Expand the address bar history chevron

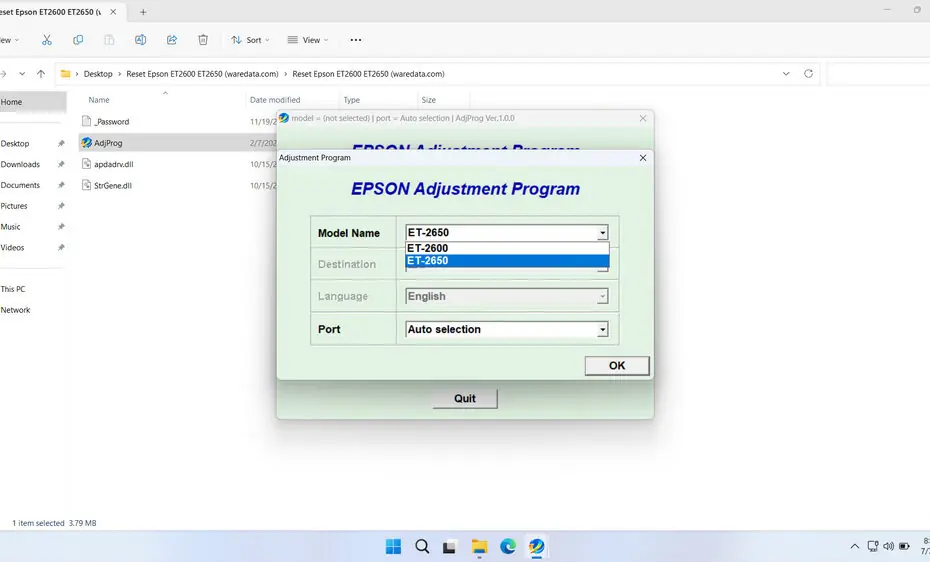pyautogui.click(x=786, y=74)
